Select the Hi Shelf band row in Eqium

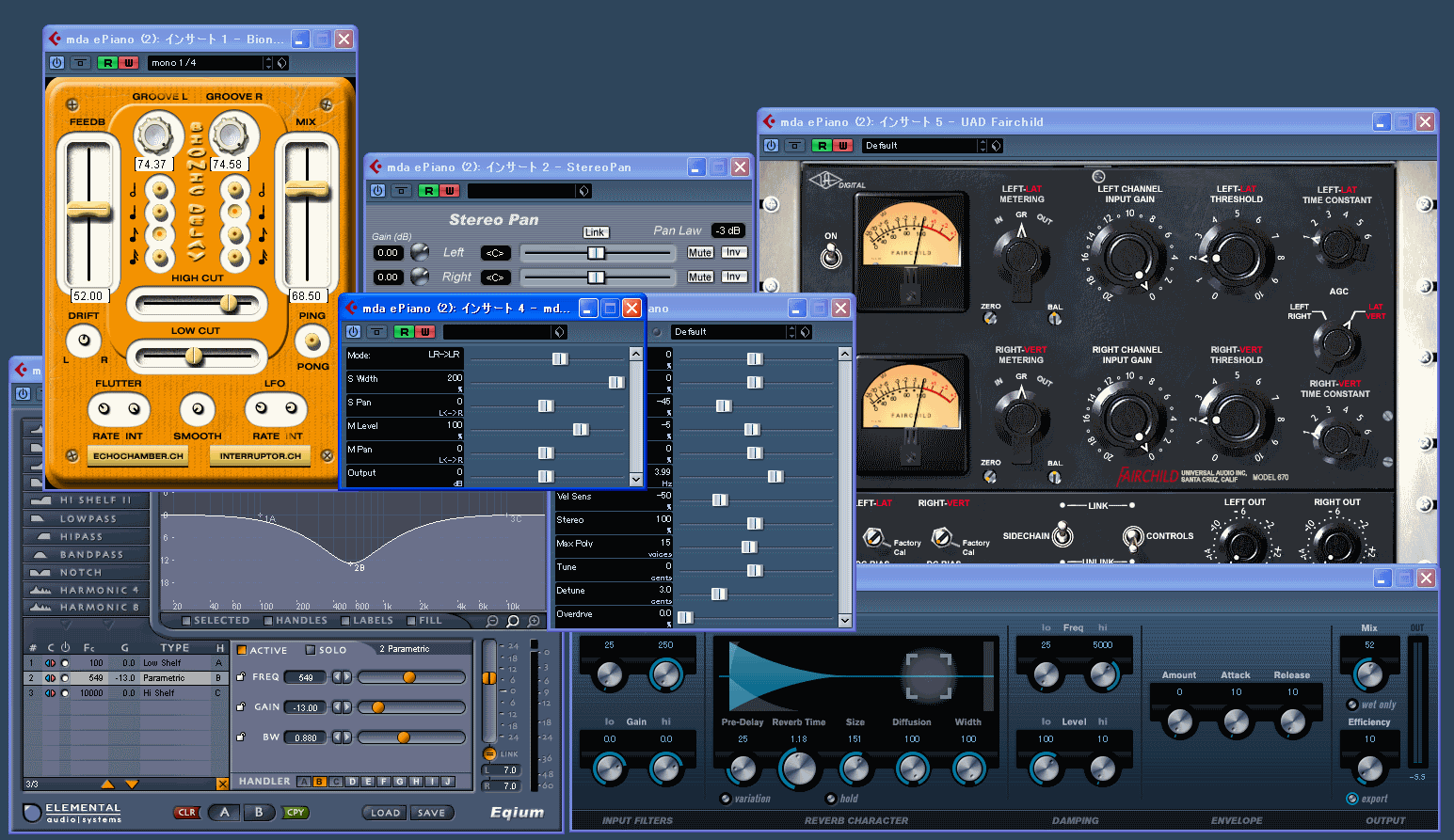click(126, 693)
